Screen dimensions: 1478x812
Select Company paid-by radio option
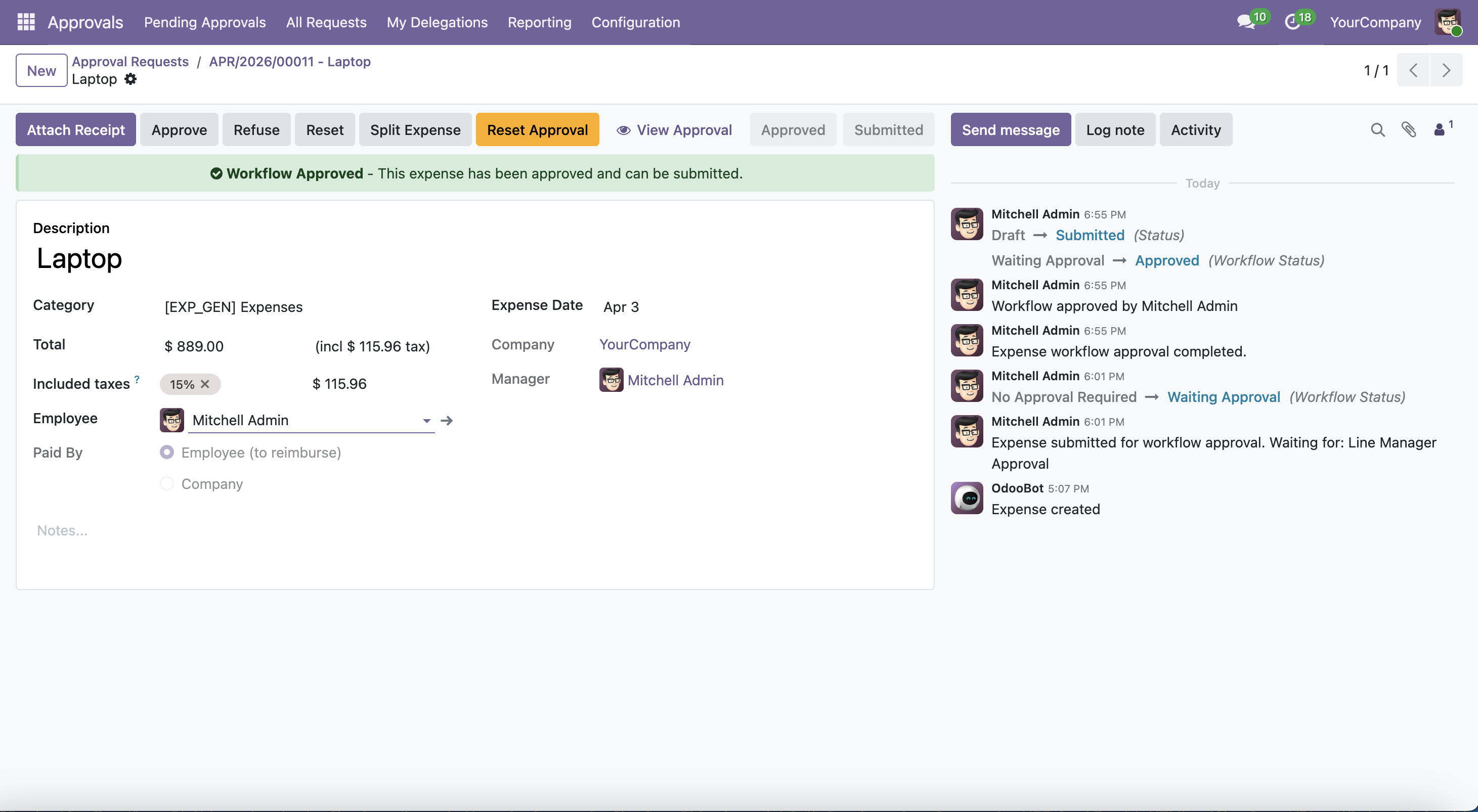167,483
